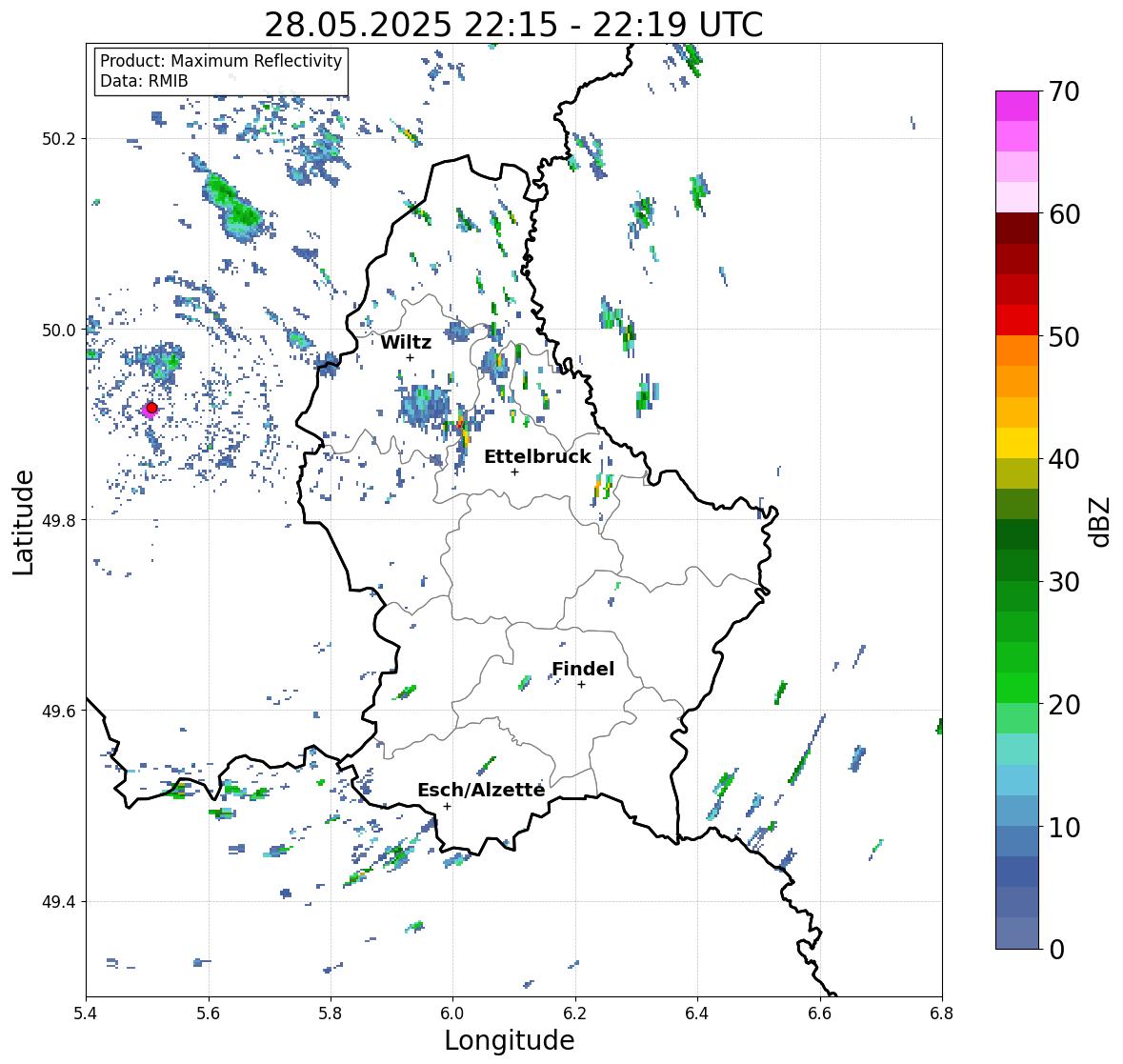The height and width of the screenshot is (1064, 1123).
Task: Click the colorbar tick value 10
Action: point(1064,827)
